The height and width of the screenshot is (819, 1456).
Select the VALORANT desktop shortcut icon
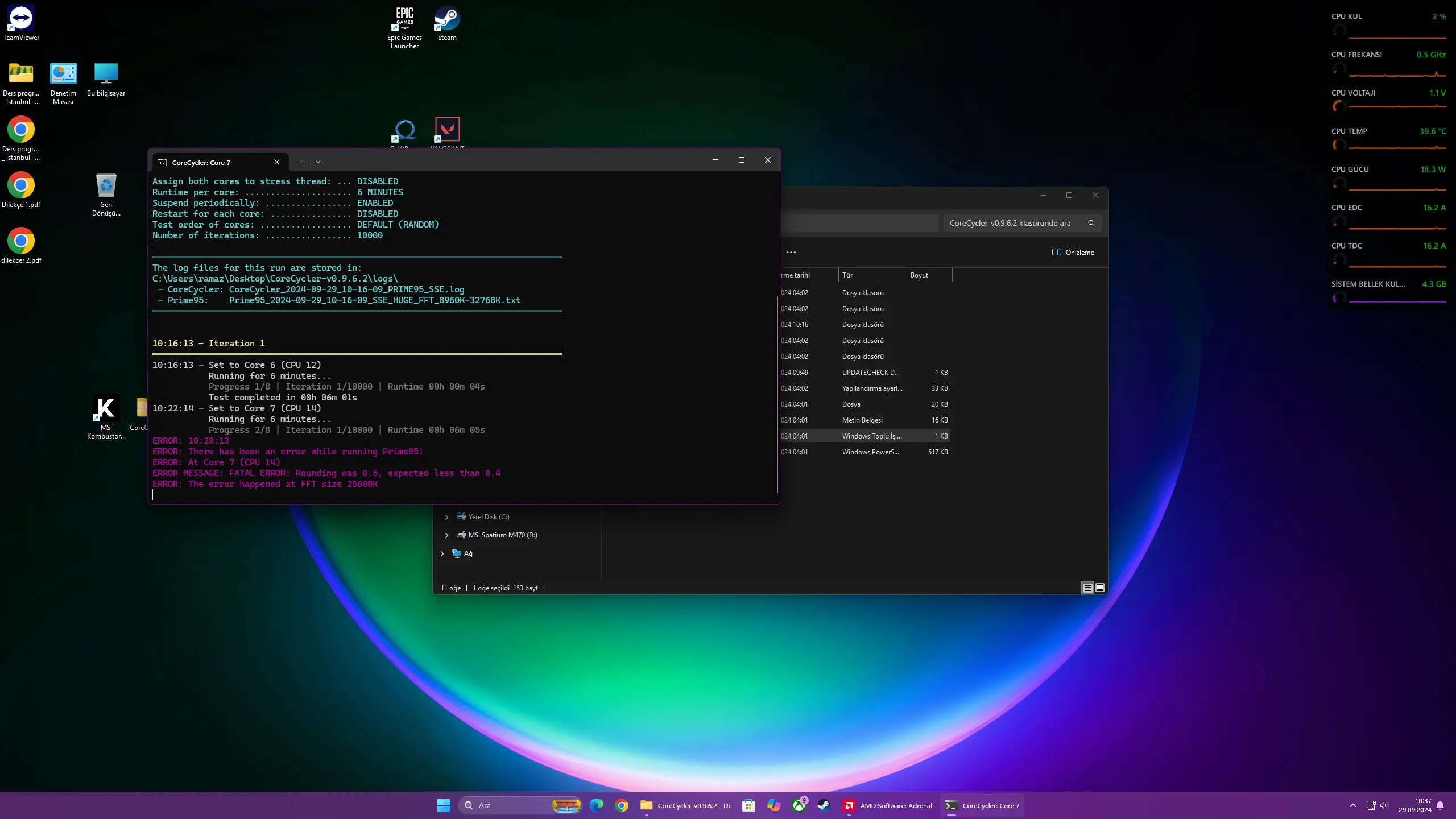(448, 131)
